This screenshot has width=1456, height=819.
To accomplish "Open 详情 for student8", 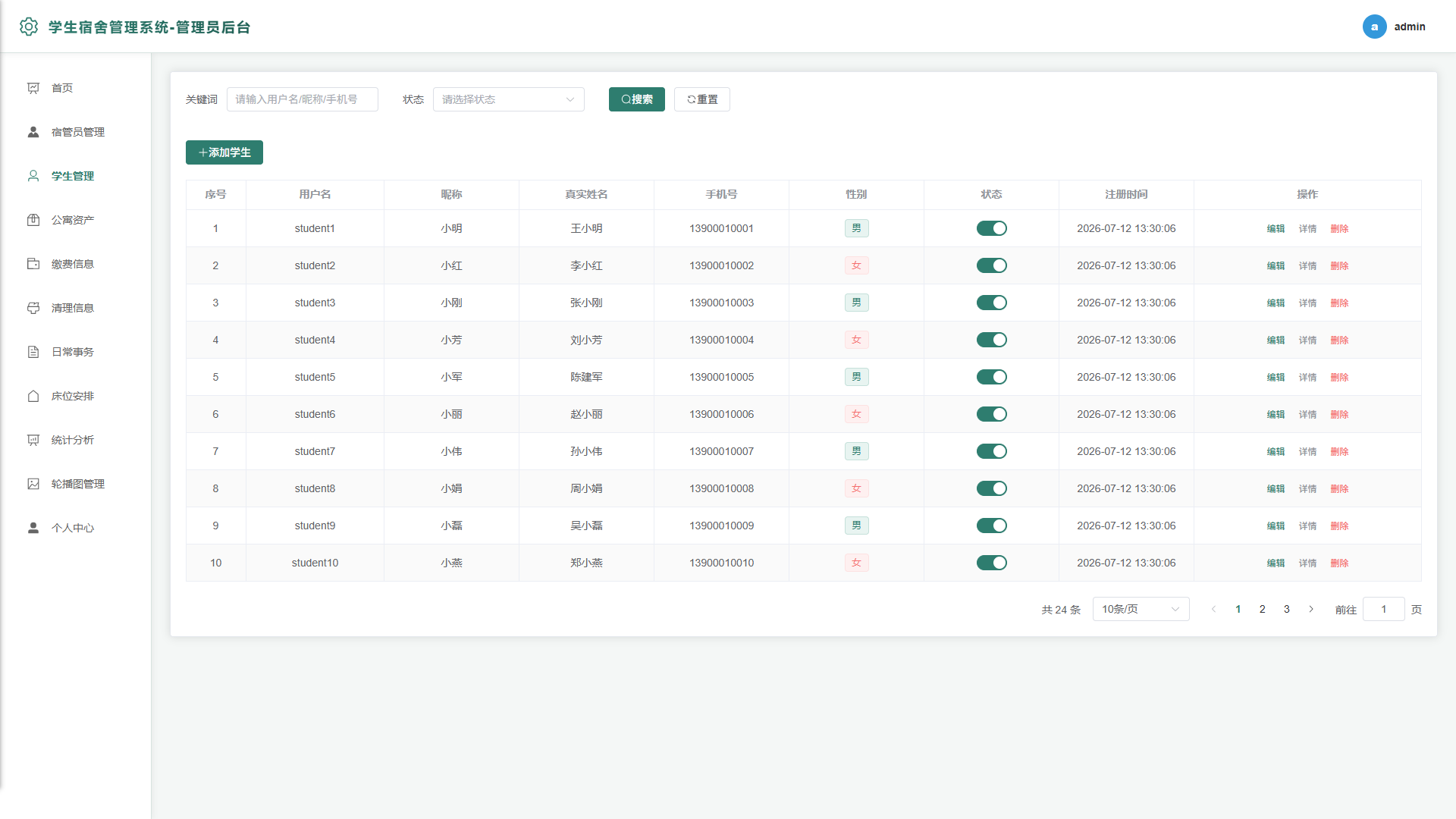I will (x=1307, y=488).
